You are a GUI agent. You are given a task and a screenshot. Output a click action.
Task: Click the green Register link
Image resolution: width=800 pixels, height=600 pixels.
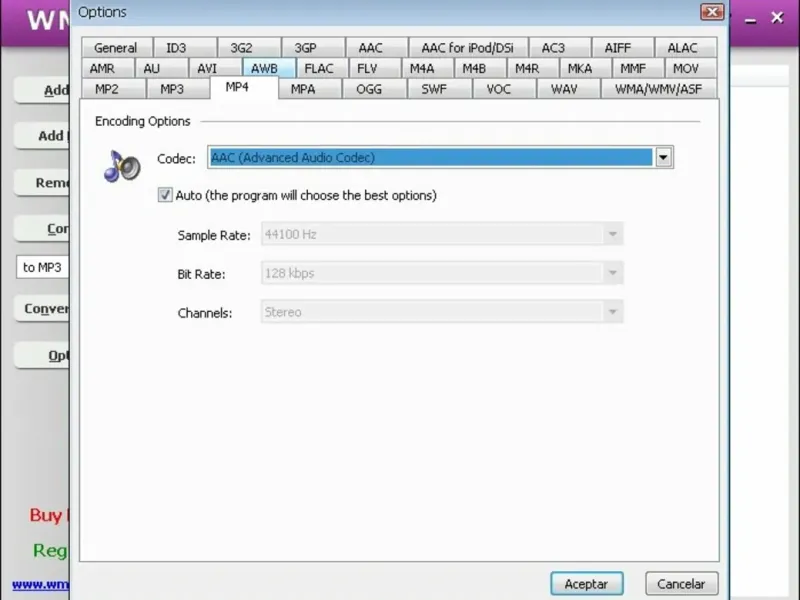pos(50,550)
